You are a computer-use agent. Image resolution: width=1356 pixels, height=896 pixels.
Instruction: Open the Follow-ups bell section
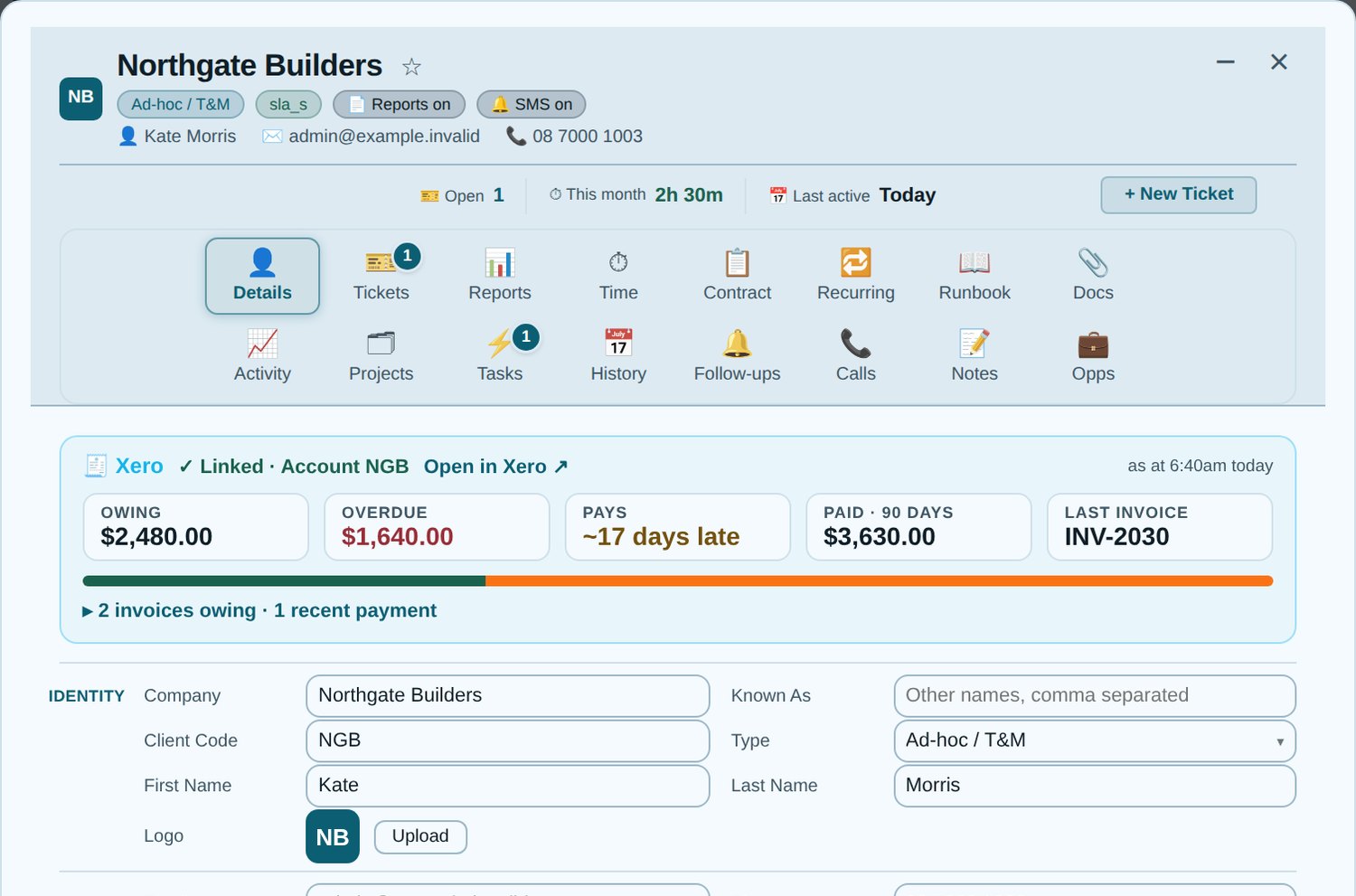tap(738, 356)
